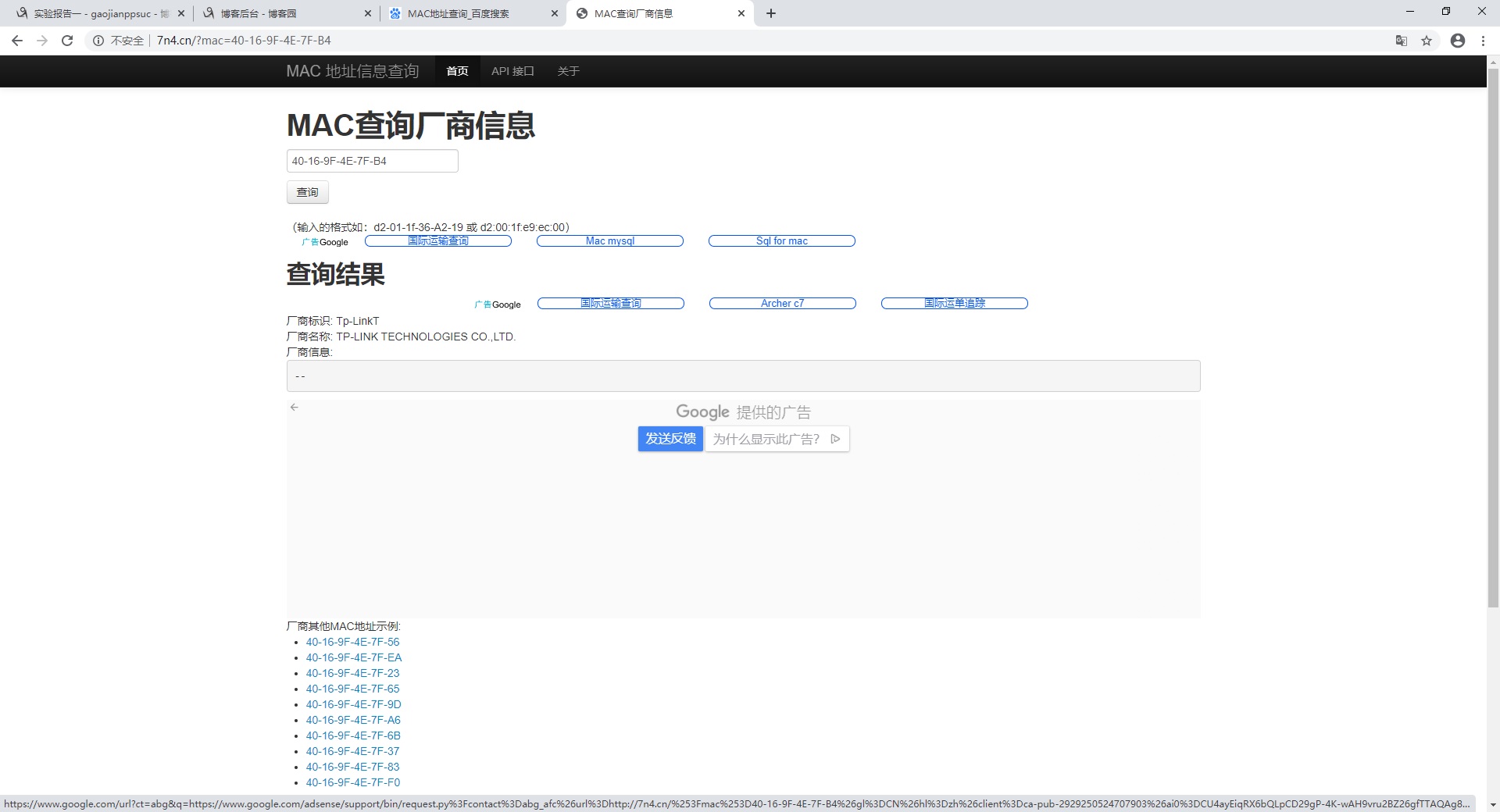1500x812 pixels.
Task: Click the scrollbar up arrow
Action: pos(1493,62)
